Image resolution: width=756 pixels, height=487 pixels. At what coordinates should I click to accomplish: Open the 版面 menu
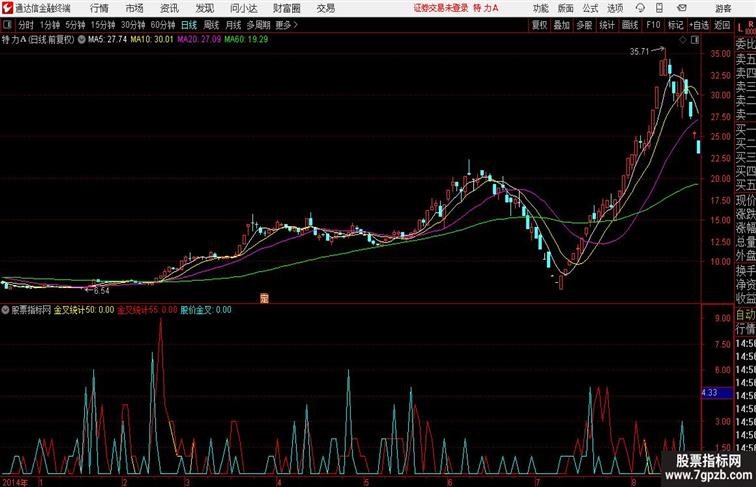click(566, 8)
